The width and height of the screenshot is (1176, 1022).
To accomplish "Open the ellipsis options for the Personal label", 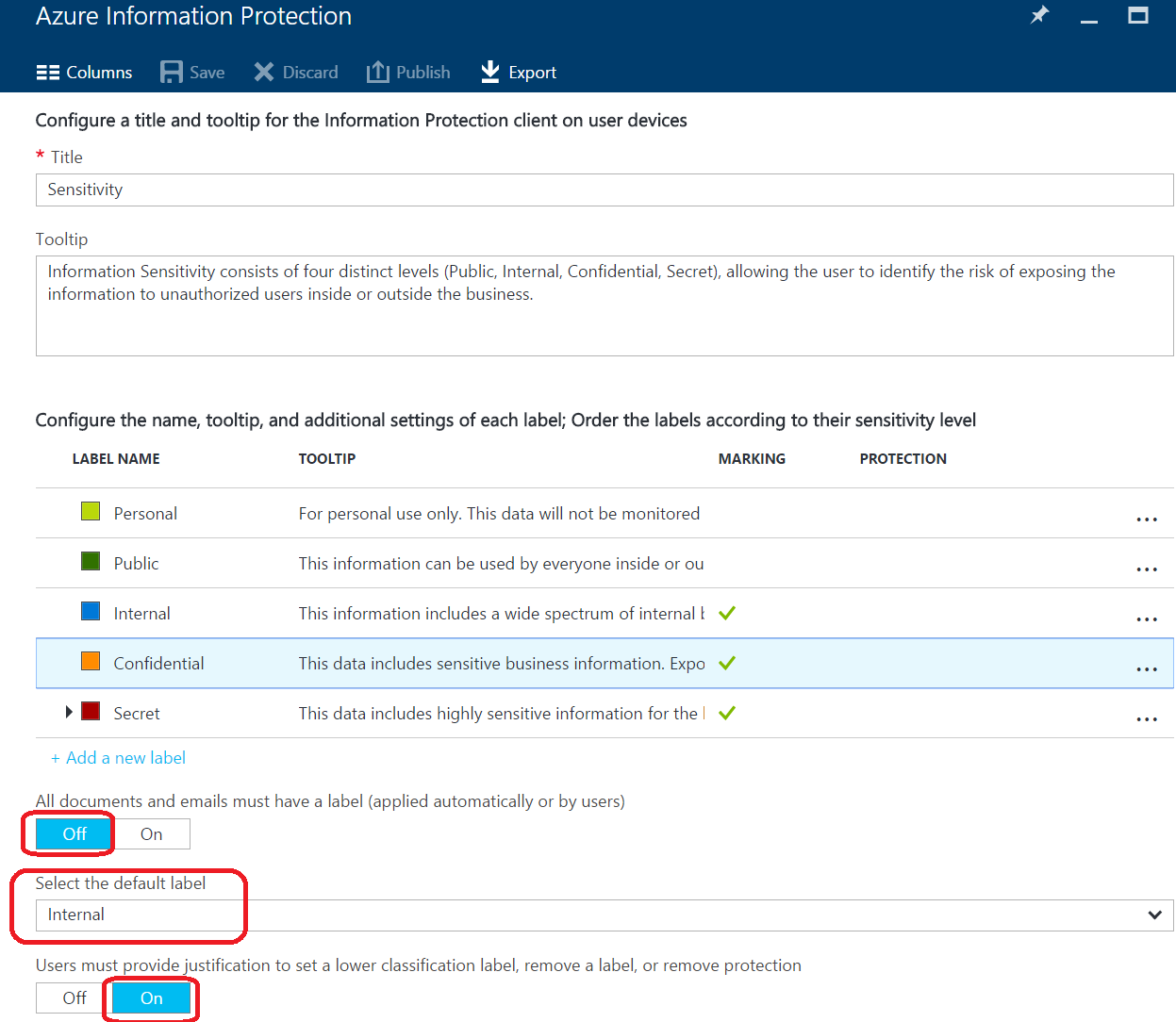I will click(1146, 519).
